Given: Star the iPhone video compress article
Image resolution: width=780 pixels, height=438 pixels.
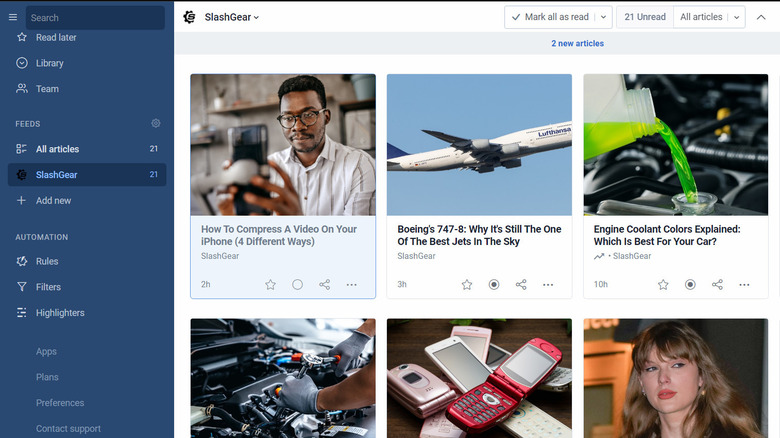Looking at the screenshot, I should (270, 285).
